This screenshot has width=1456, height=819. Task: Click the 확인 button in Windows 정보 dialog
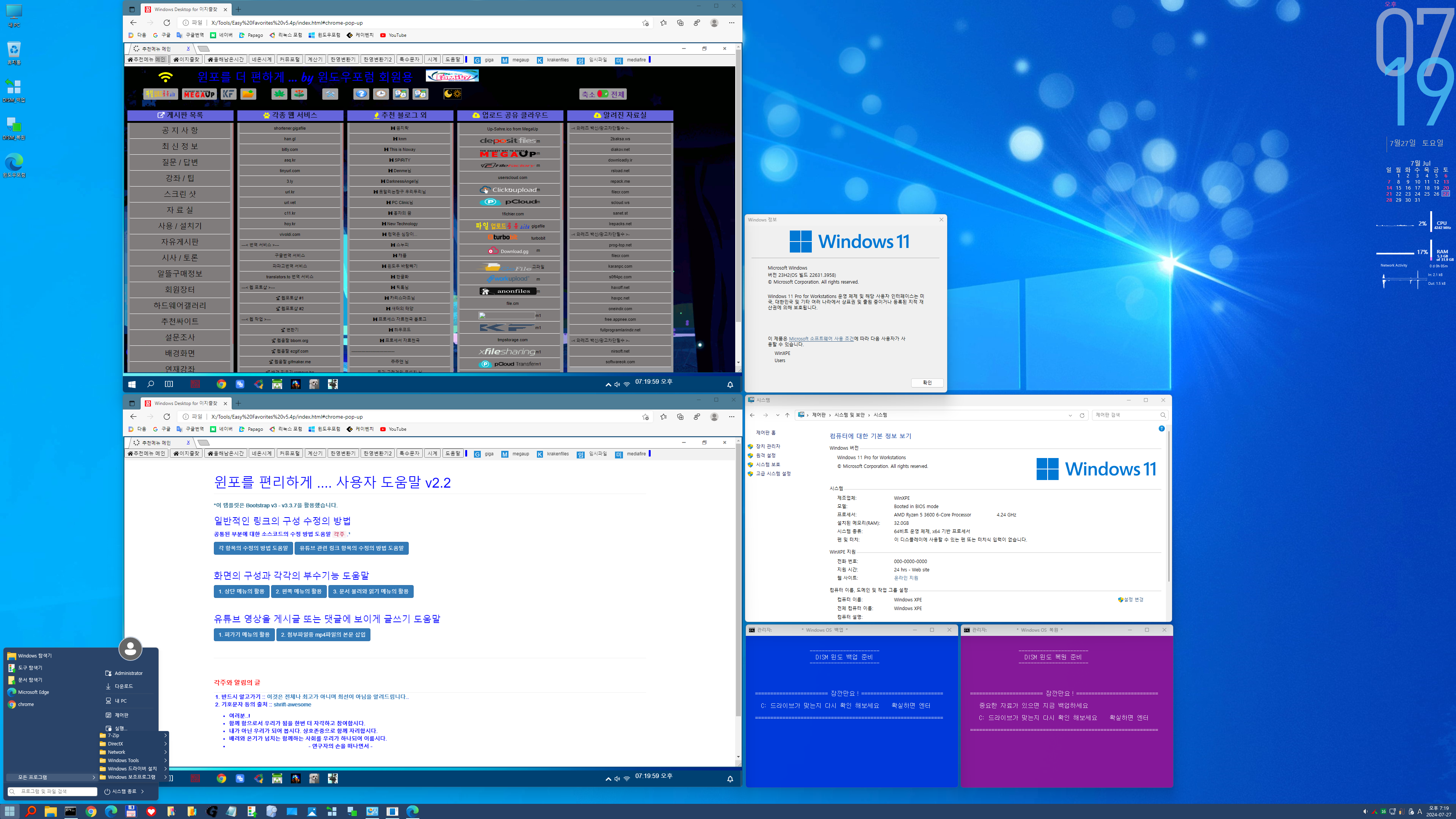click(x=927, y=383)
